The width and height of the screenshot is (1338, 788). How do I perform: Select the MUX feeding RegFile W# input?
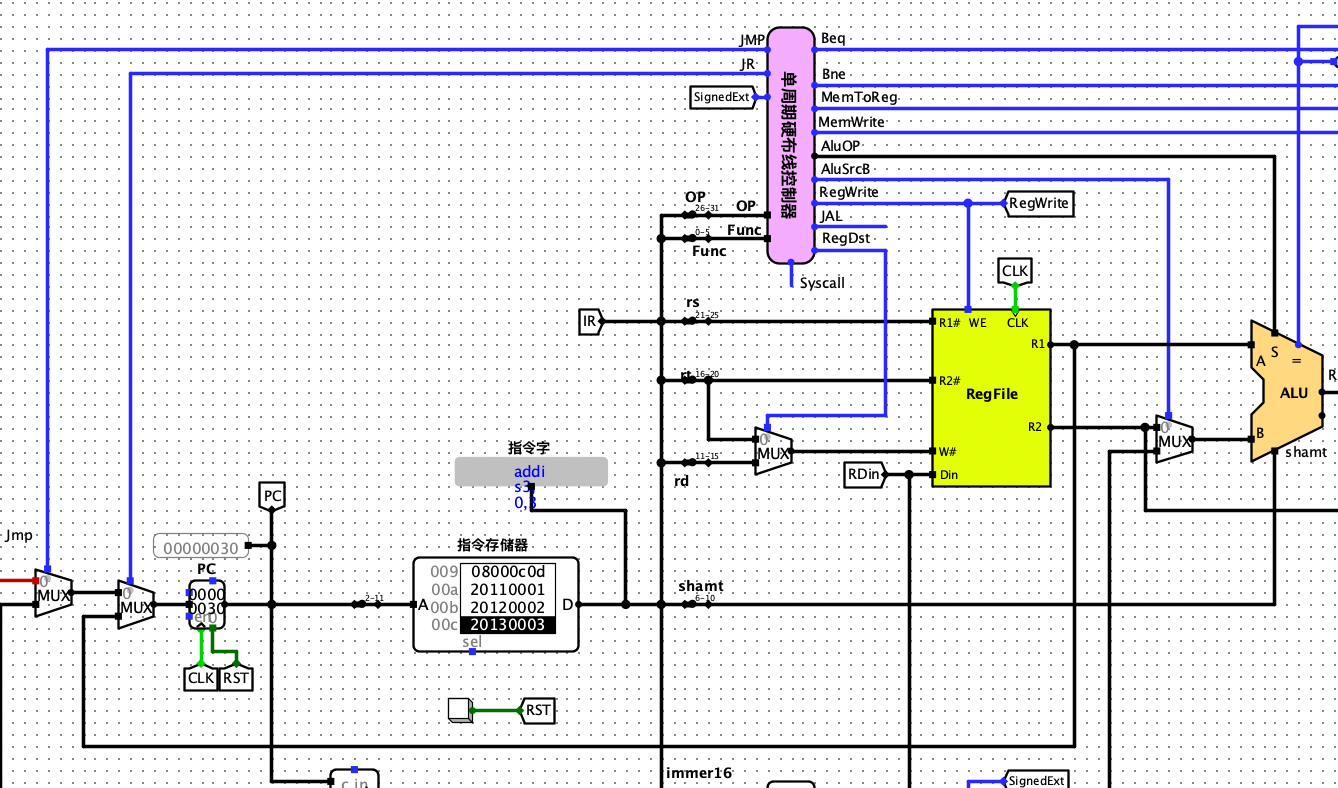[774, 452]
